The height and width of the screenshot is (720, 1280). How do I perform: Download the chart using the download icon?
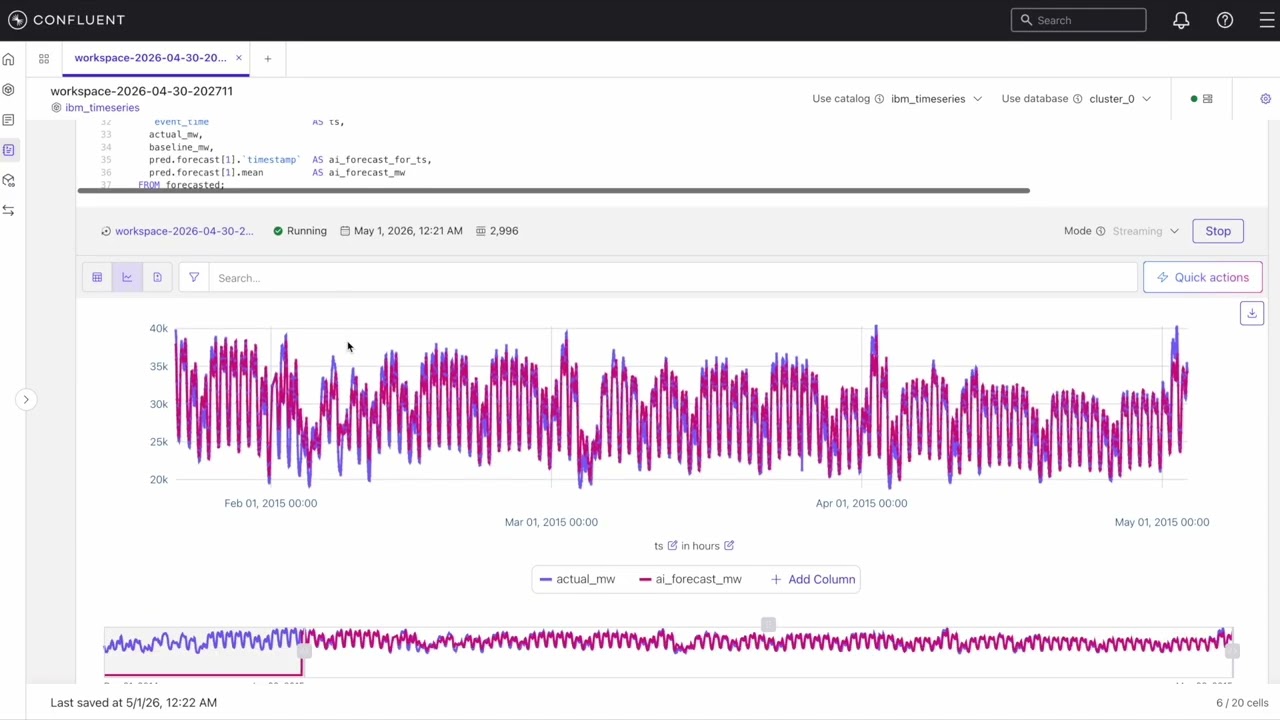pos(1251,314)
